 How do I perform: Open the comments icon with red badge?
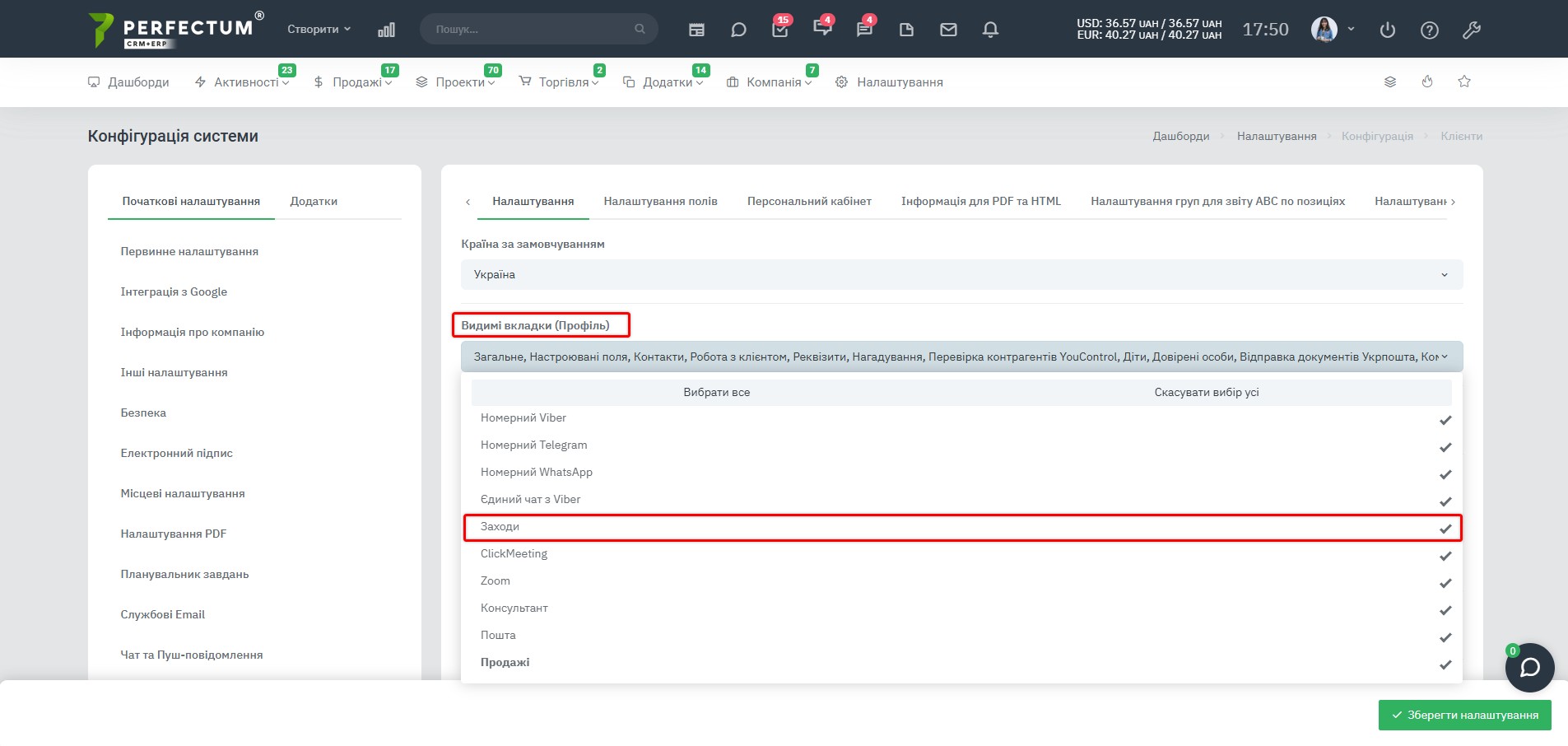coord(864,28)
